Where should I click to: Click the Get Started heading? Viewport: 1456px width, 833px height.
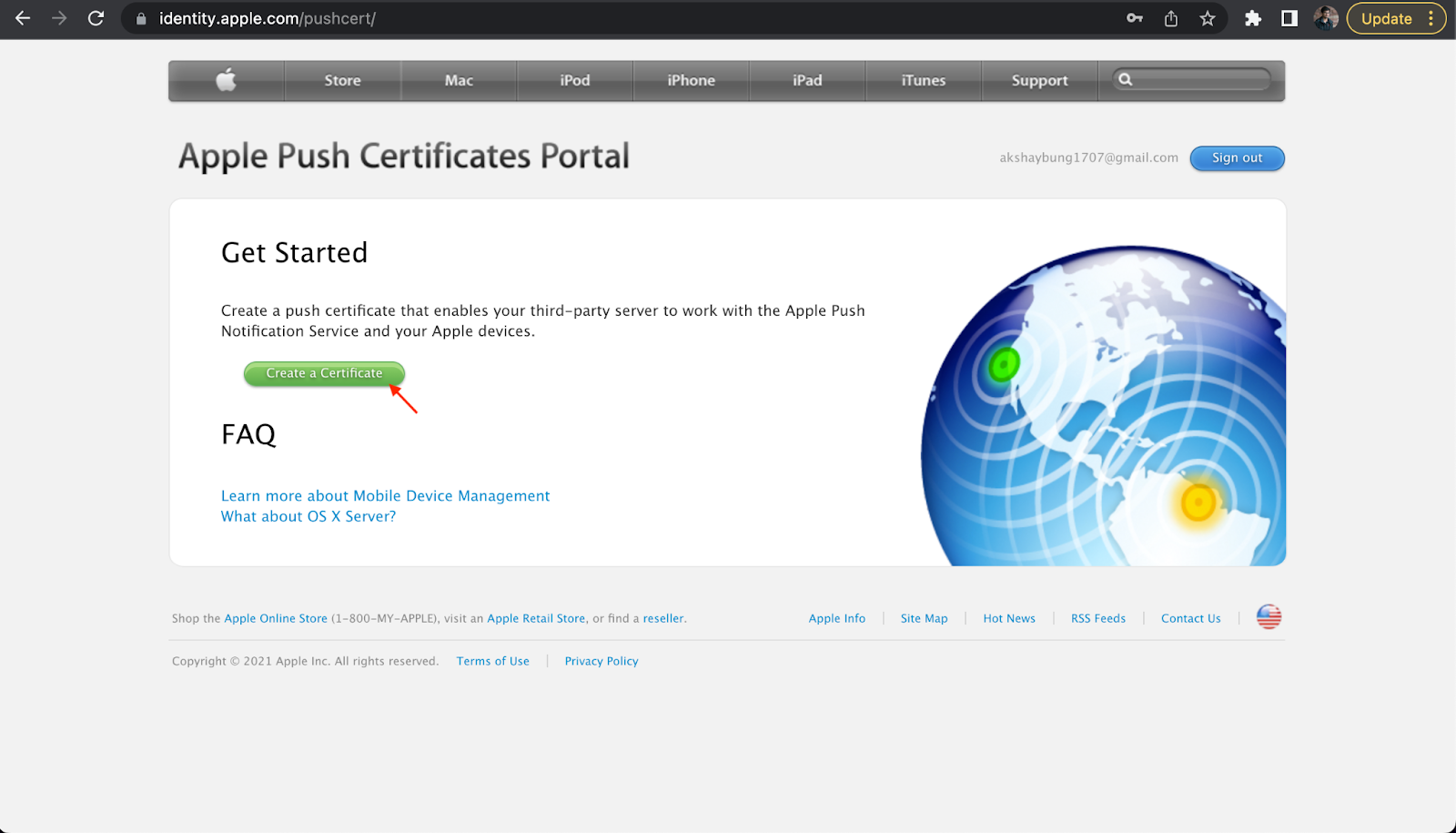[x=294, y=252]
